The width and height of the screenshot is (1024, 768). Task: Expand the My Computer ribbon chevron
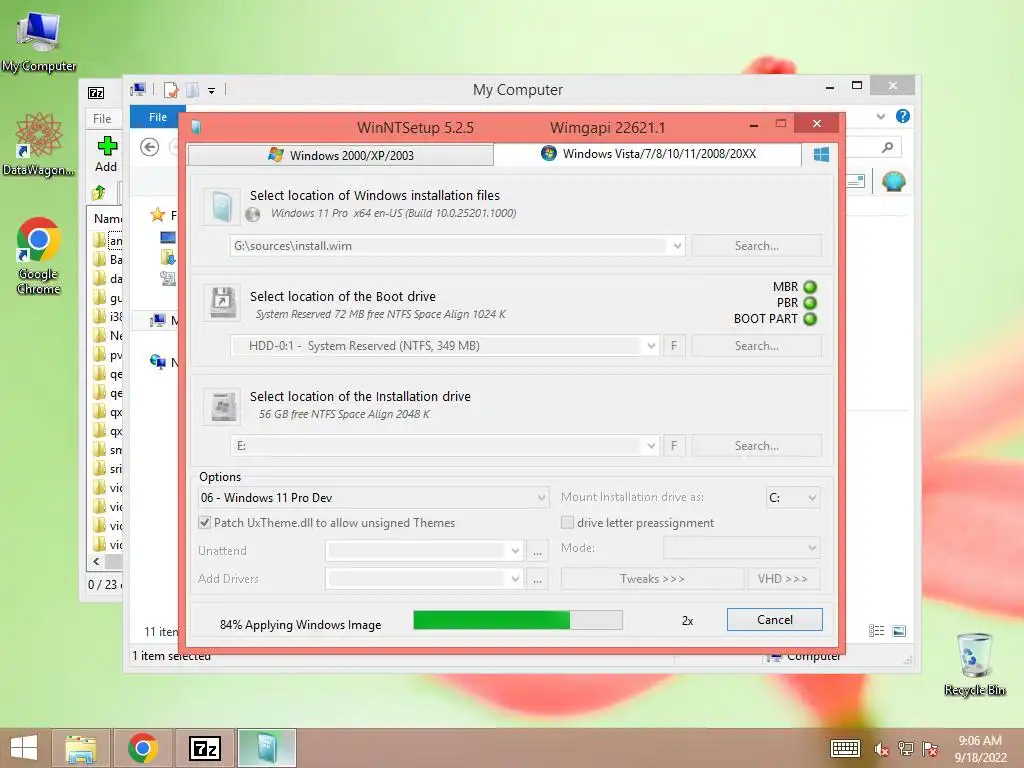tap(880, 116)
